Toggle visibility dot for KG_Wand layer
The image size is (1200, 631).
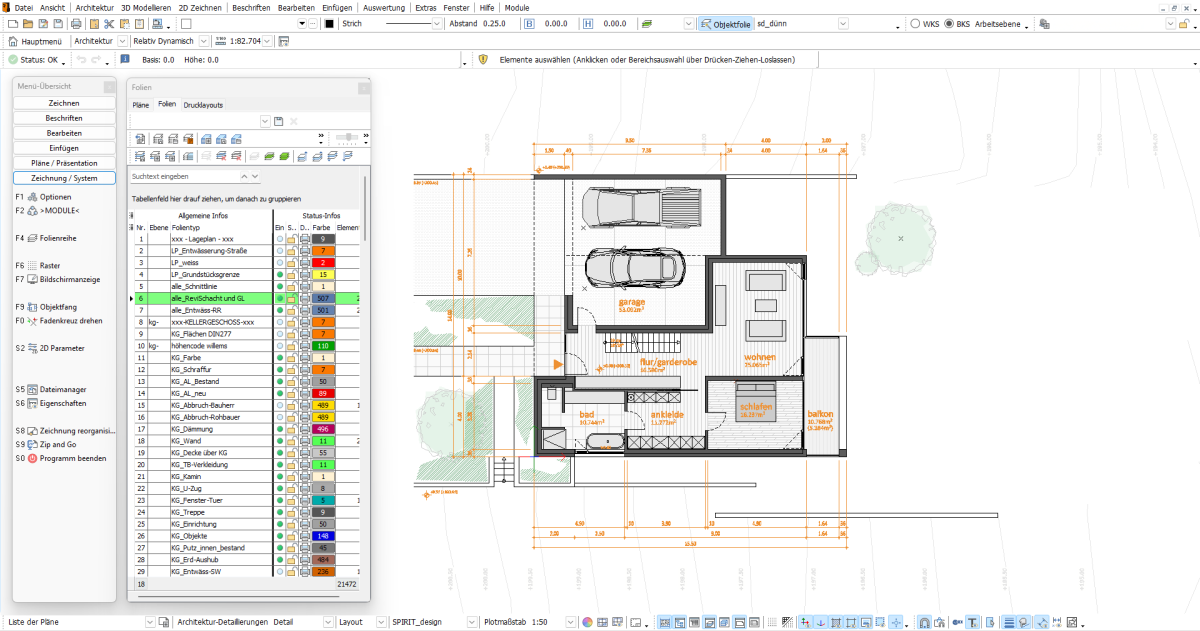279,440
